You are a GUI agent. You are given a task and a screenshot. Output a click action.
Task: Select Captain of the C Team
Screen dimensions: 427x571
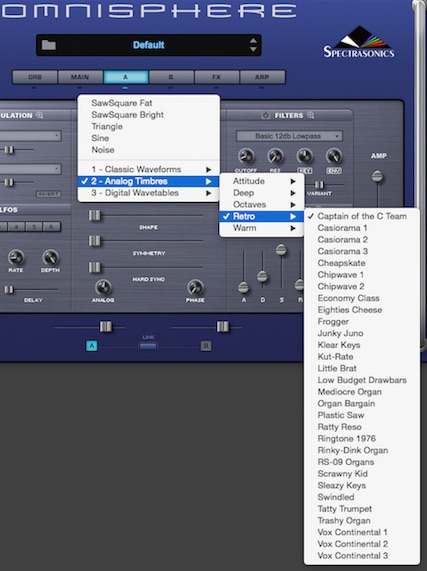[x=362, y=216]
